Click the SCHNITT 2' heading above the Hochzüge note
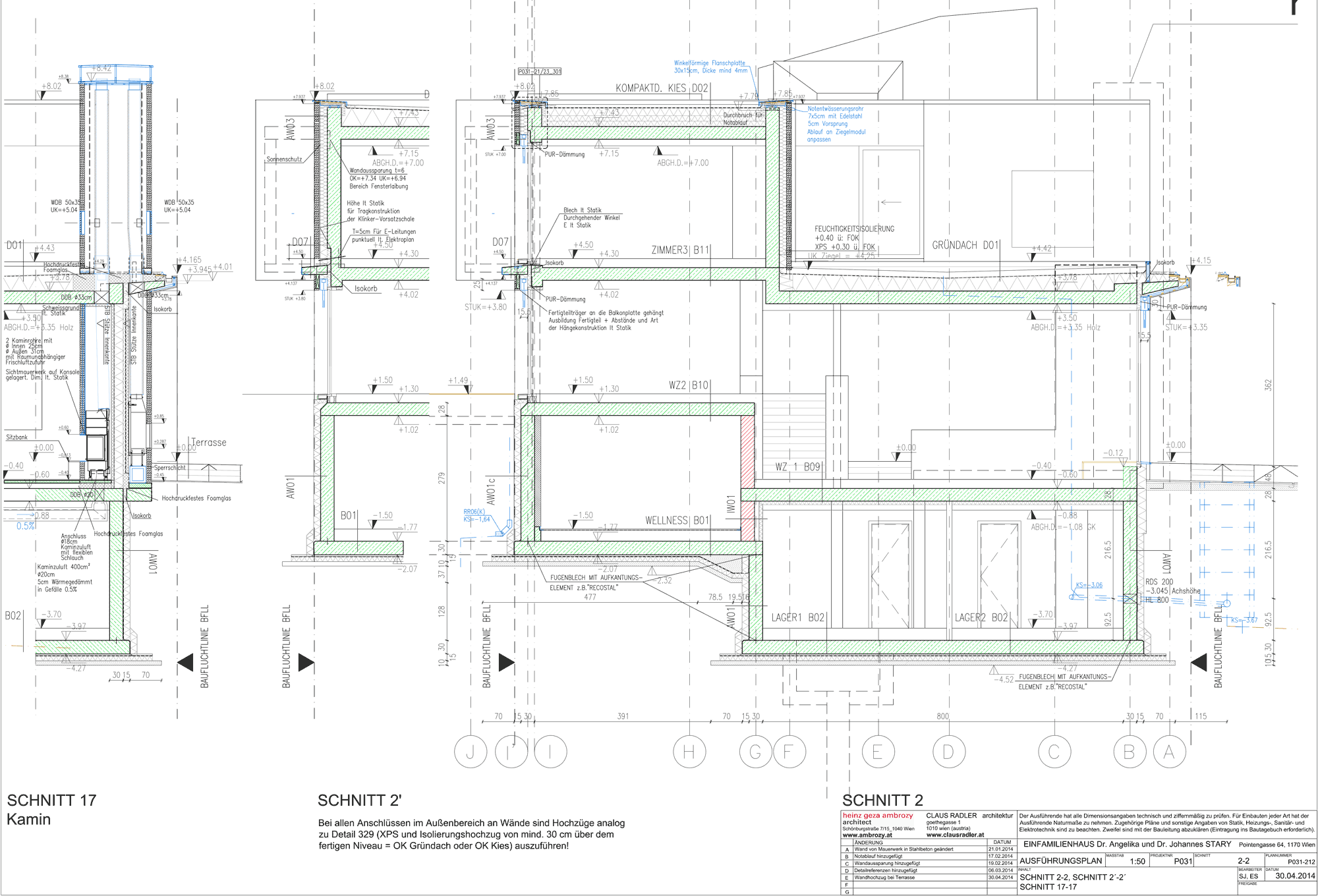 coord(359,800)
